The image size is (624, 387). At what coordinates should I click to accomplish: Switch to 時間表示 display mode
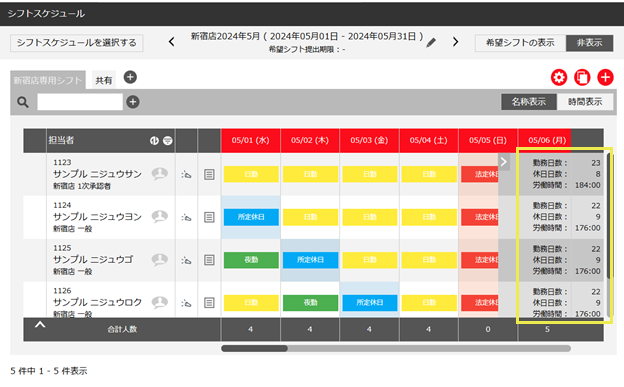[x=585, y=102]
